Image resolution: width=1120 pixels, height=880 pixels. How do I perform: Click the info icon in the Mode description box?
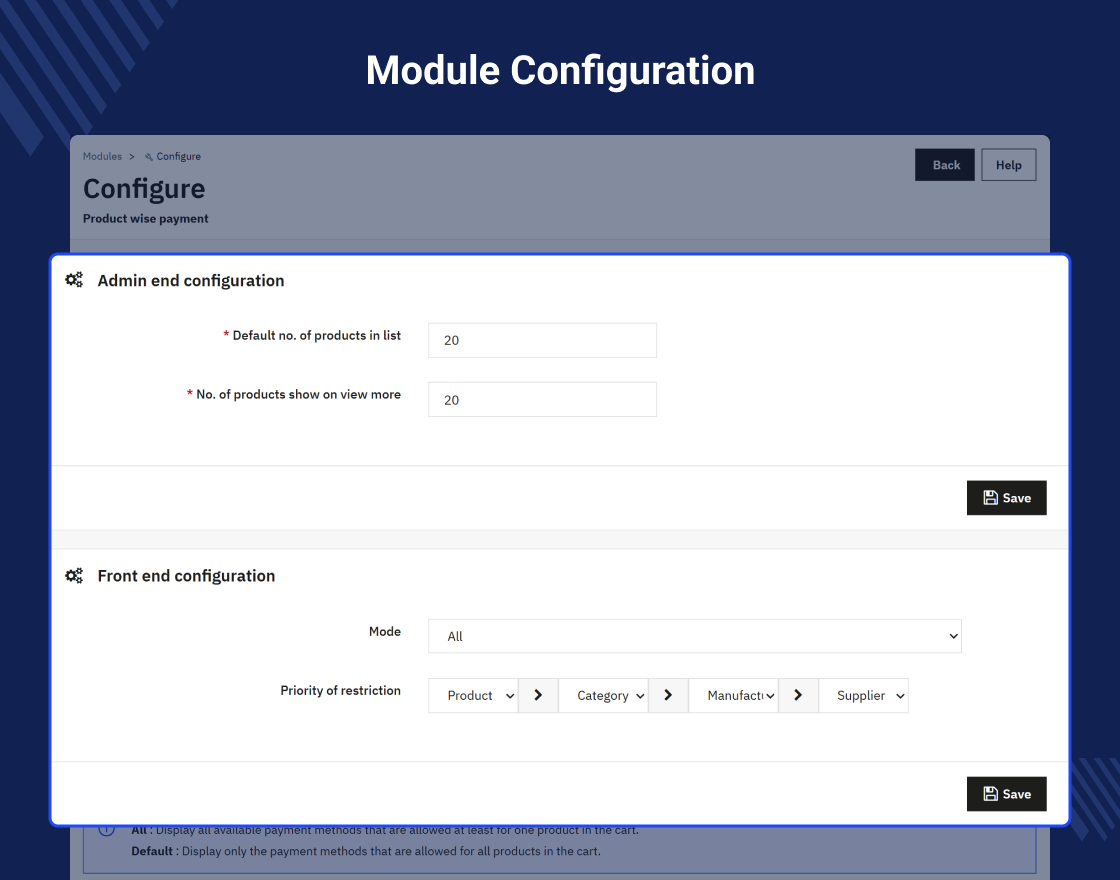(x=106, y=831)
